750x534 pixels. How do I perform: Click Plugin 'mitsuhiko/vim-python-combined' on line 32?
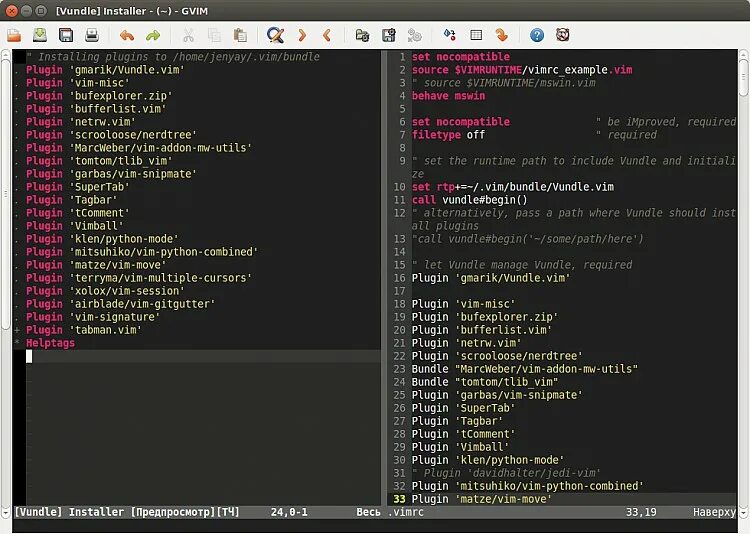[x=528, y=486]
